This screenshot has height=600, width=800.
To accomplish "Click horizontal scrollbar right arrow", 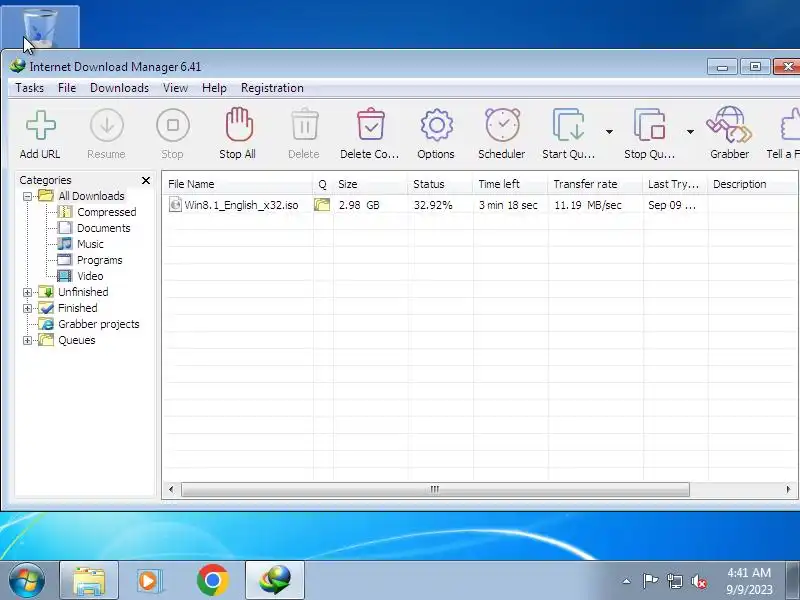I will tap(788, 489).
